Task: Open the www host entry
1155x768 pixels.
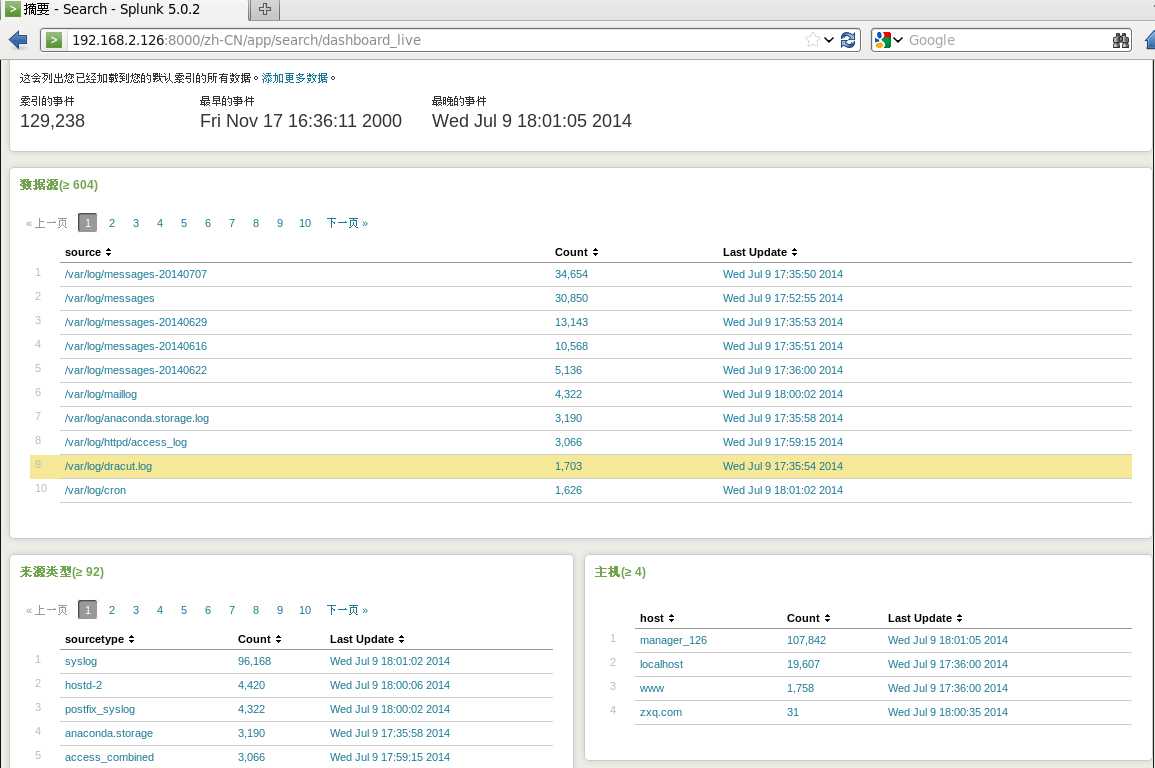Action: point(651,688)
